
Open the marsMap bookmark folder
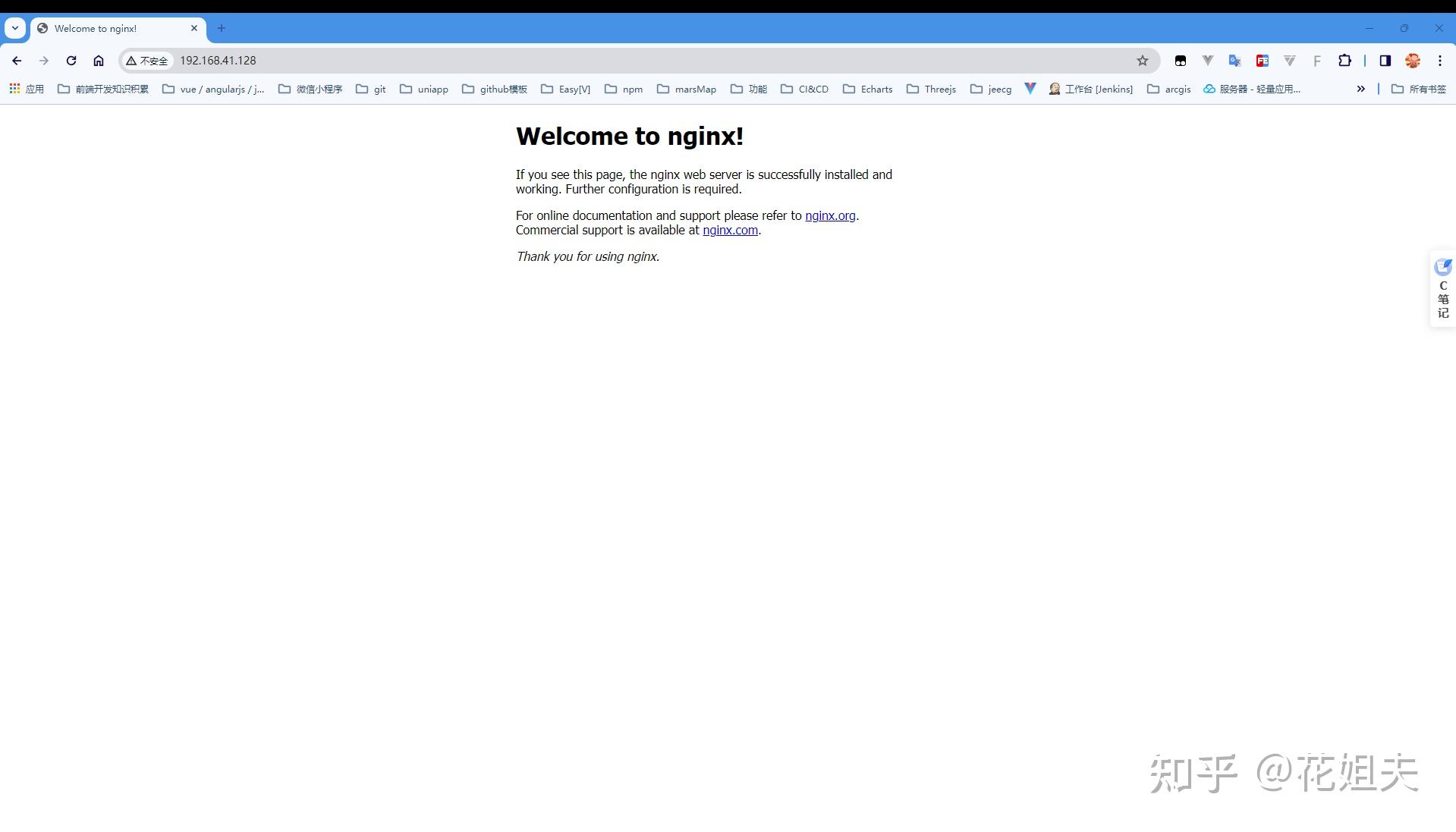687,89
